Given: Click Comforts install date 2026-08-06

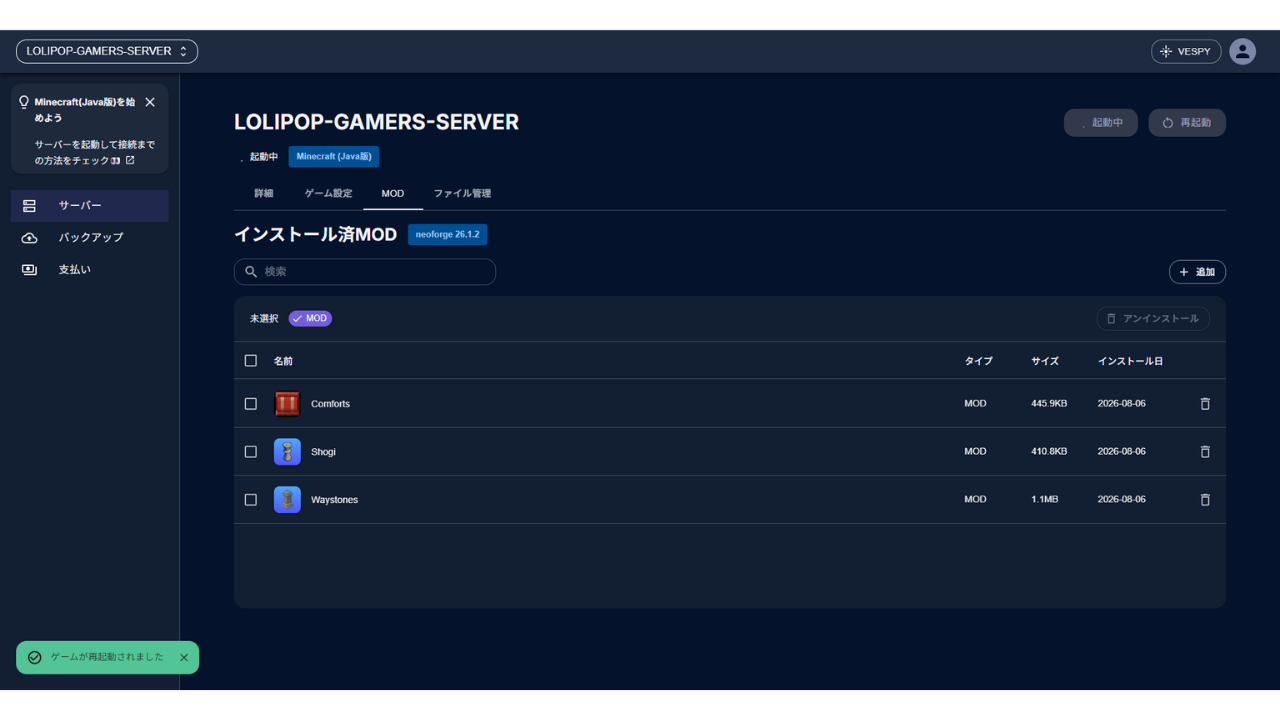Looking at the screenshot, I should pos(1121,404).
